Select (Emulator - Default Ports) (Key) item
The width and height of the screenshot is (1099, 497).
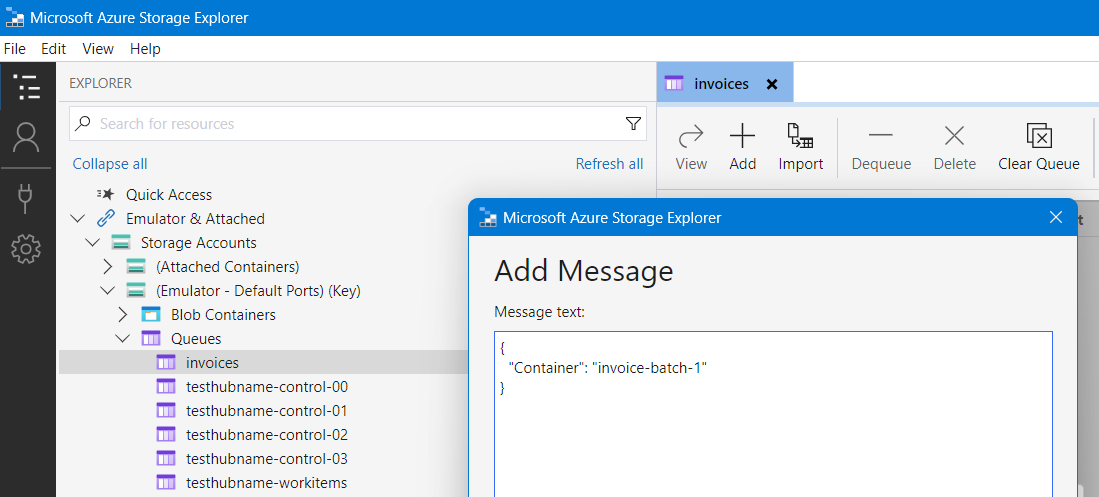259,291
